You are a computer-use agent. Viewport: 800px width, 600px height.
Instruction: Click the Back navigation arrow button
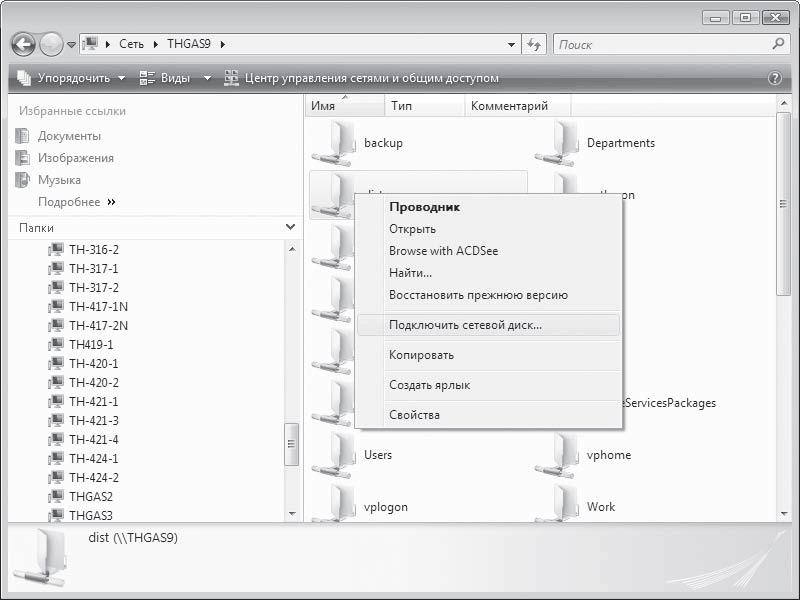[23, 44]
